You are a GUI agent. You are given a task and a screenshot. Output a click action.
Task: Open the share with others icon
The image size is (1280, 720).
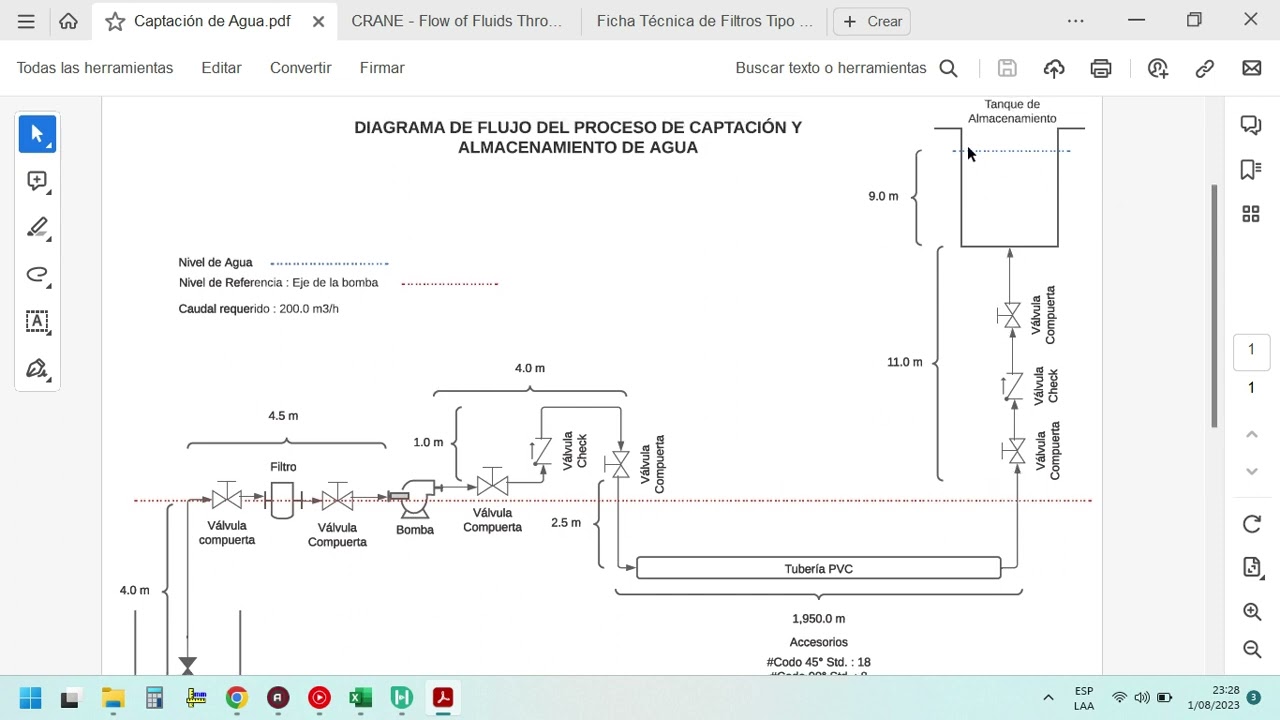(x=1158, y=68)
